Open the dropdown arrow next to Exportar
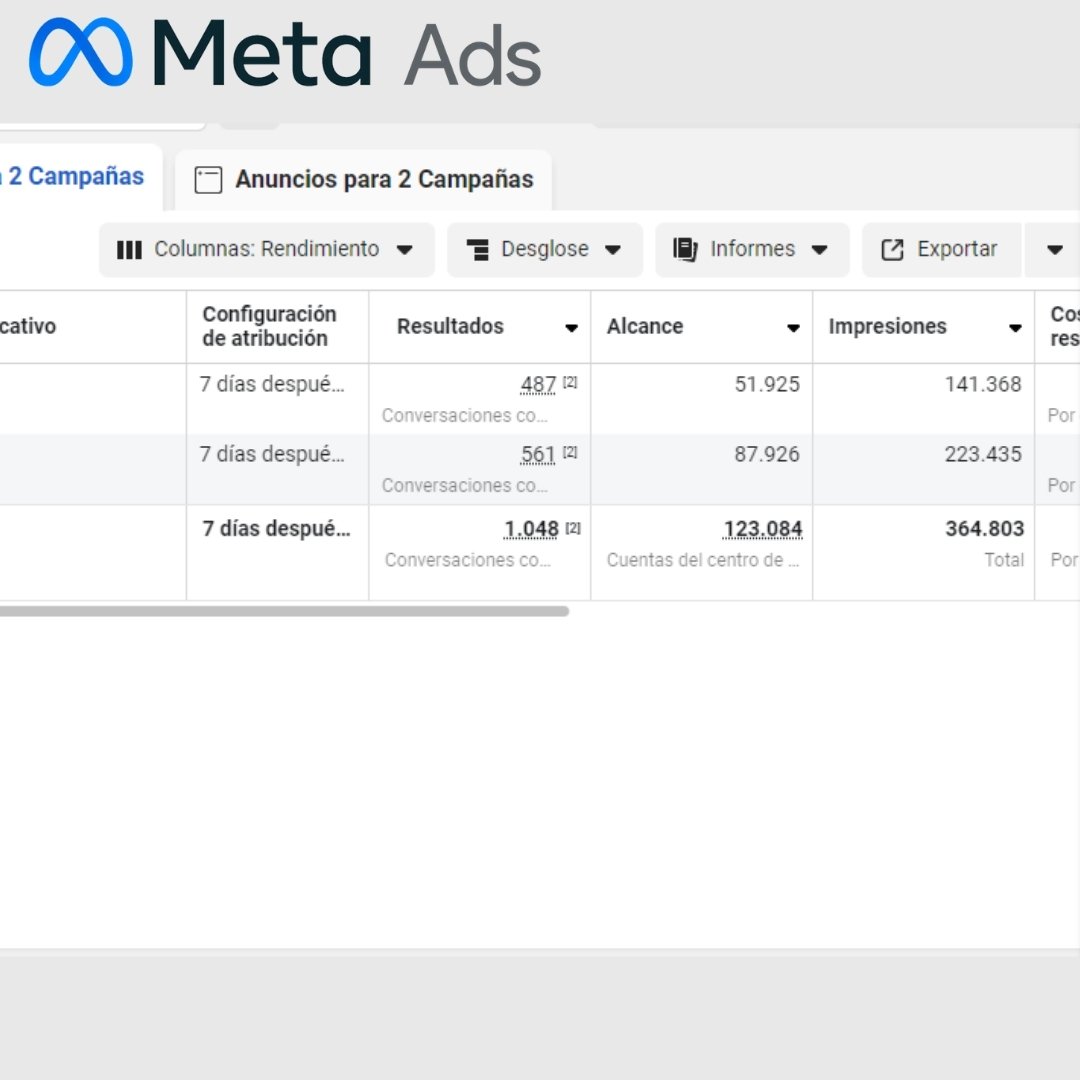The image size is (1080, 1080). [x=1054, y=250]
